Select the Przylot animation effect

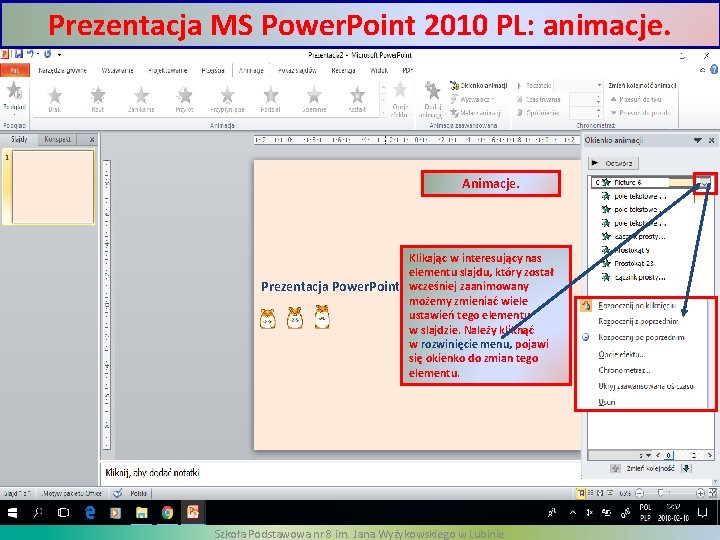pos(184,100)
